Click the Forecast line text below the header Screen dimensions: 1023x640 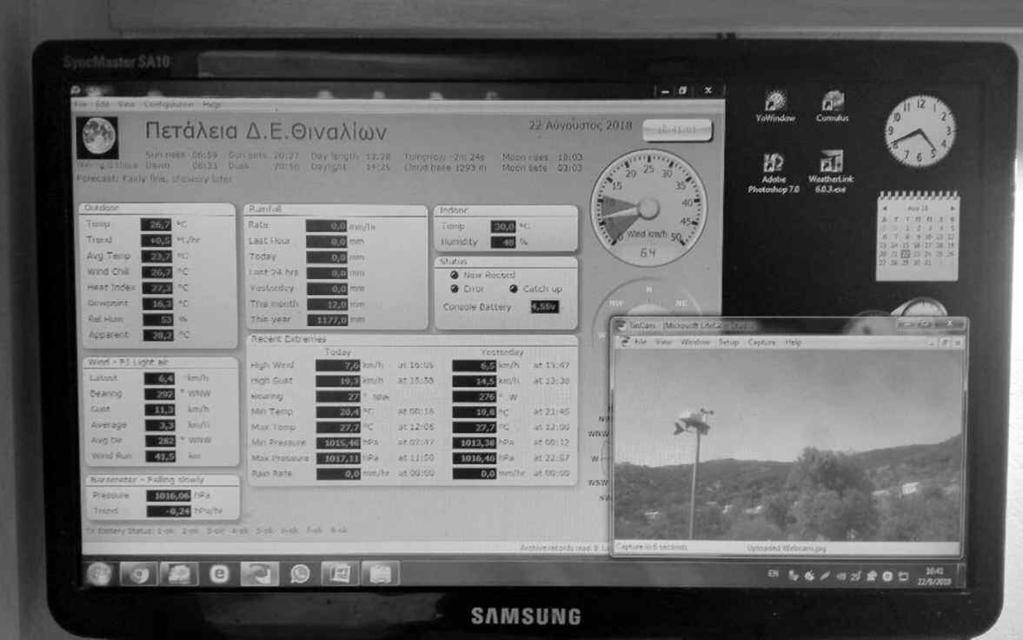point(154,178)
